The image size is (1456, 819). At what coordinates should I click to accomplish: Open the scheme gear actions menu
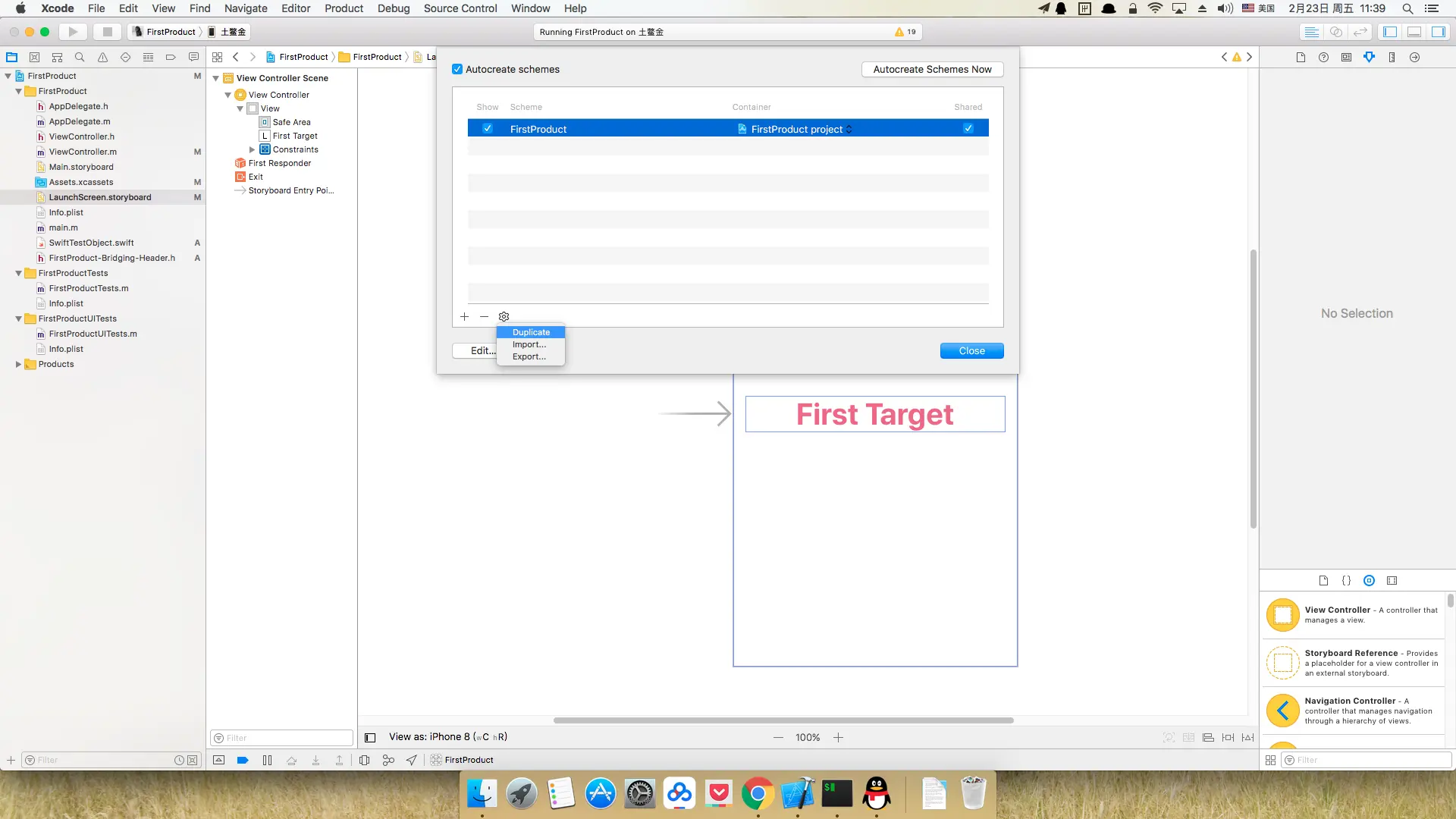point(504,316)
